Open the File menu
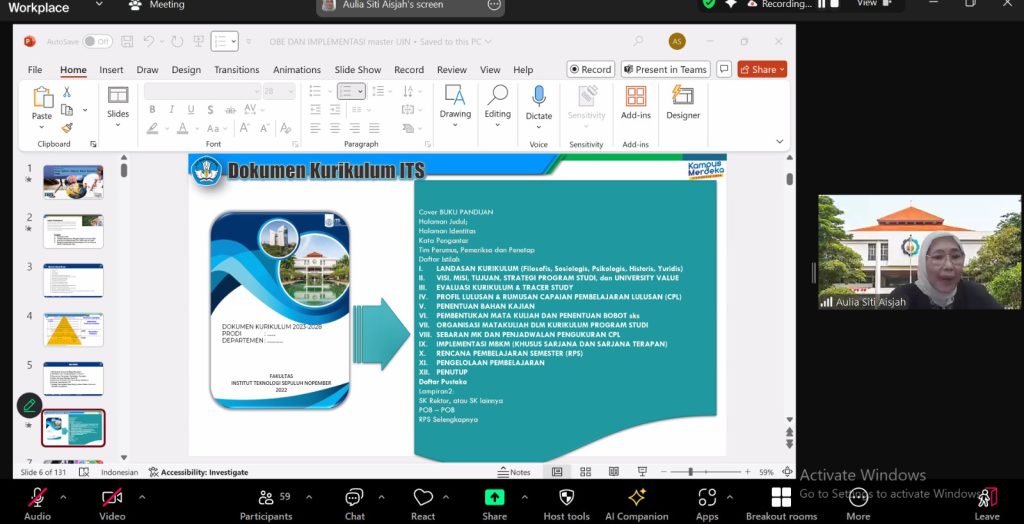 point(35,70)
